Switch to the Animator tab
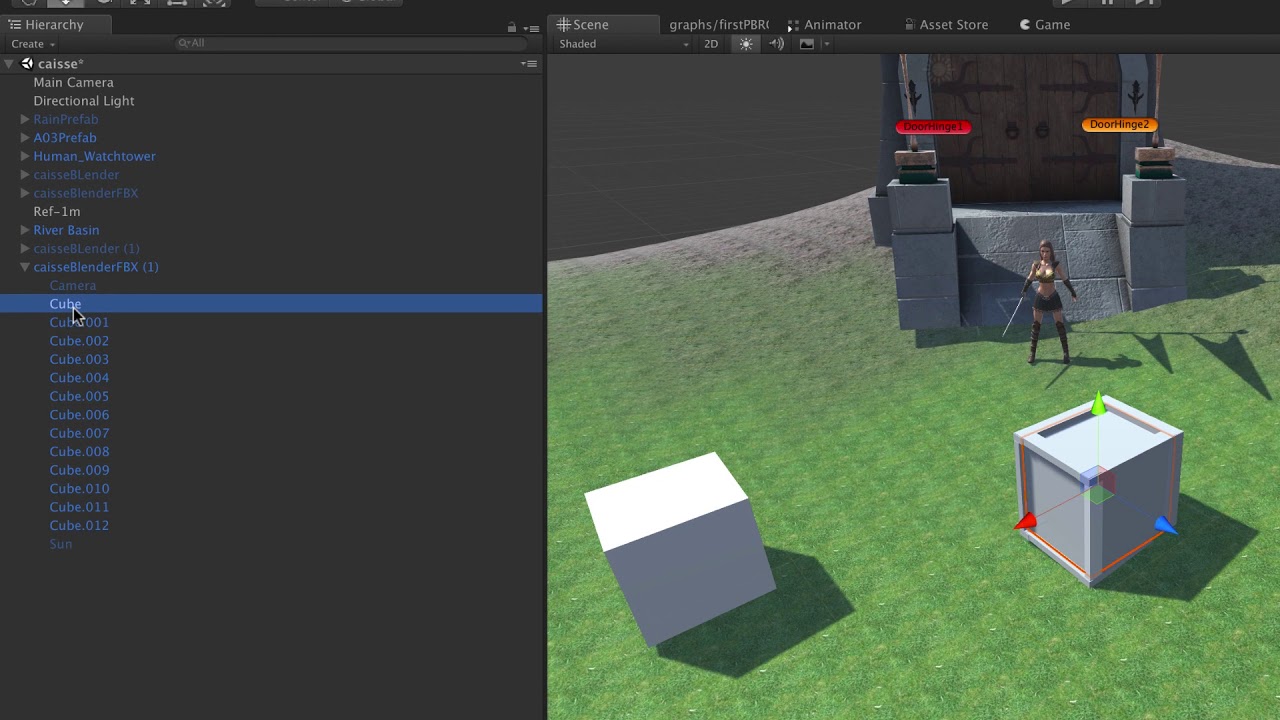This screenshot has height=720, width=1280. (824, 25)
